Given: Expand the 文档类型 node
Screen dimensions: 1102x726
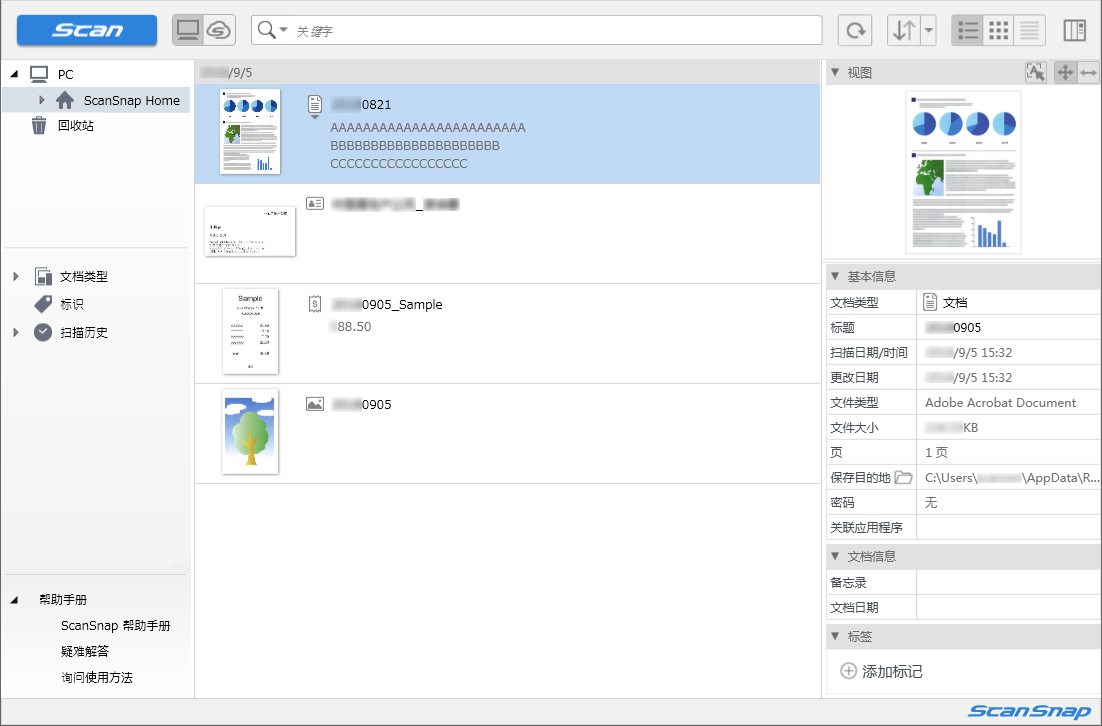Looking at the screenshot, I should tap(15, 276).
